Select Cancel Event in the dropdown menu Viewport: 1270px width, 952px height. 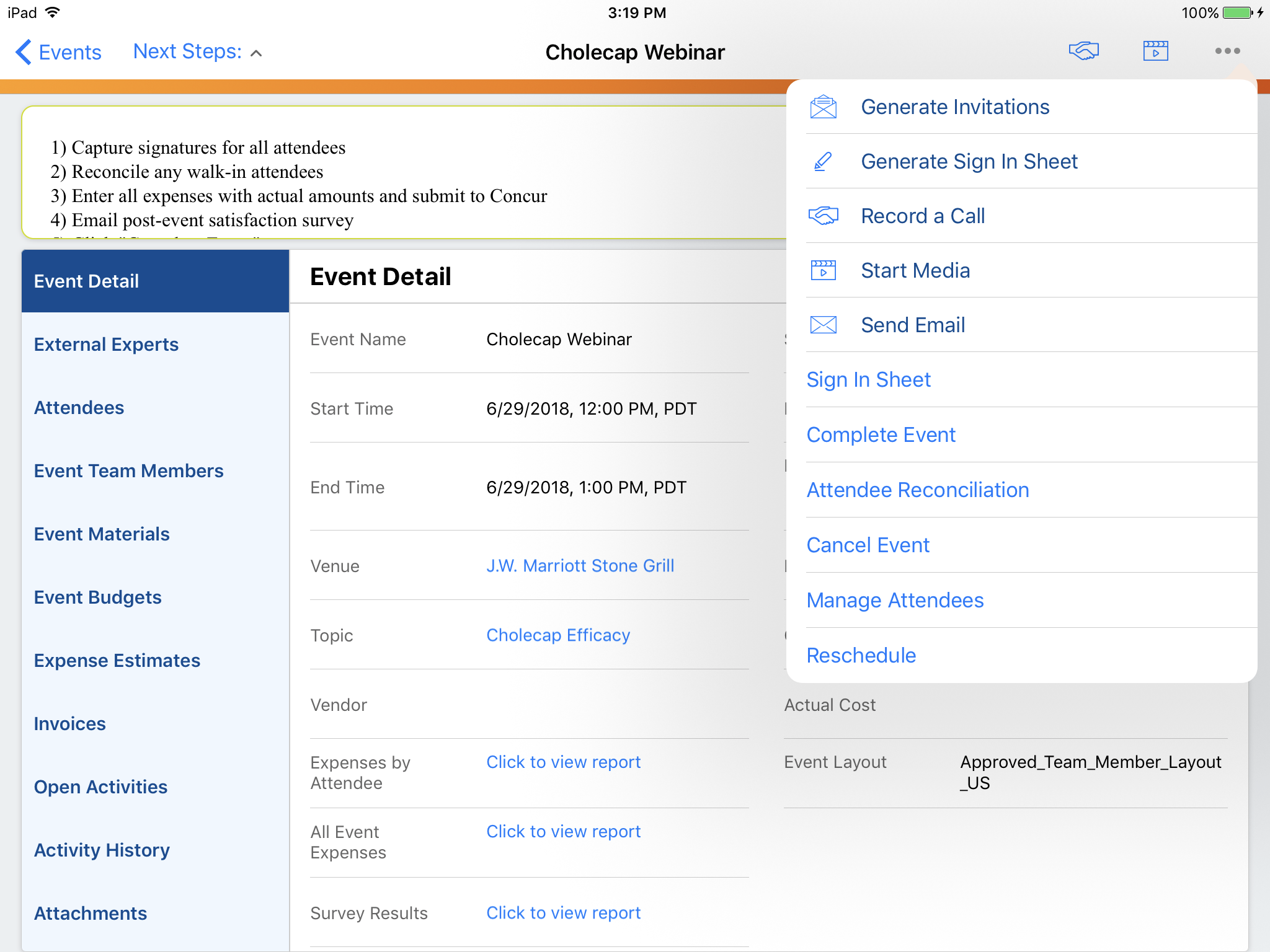point(868,545)
